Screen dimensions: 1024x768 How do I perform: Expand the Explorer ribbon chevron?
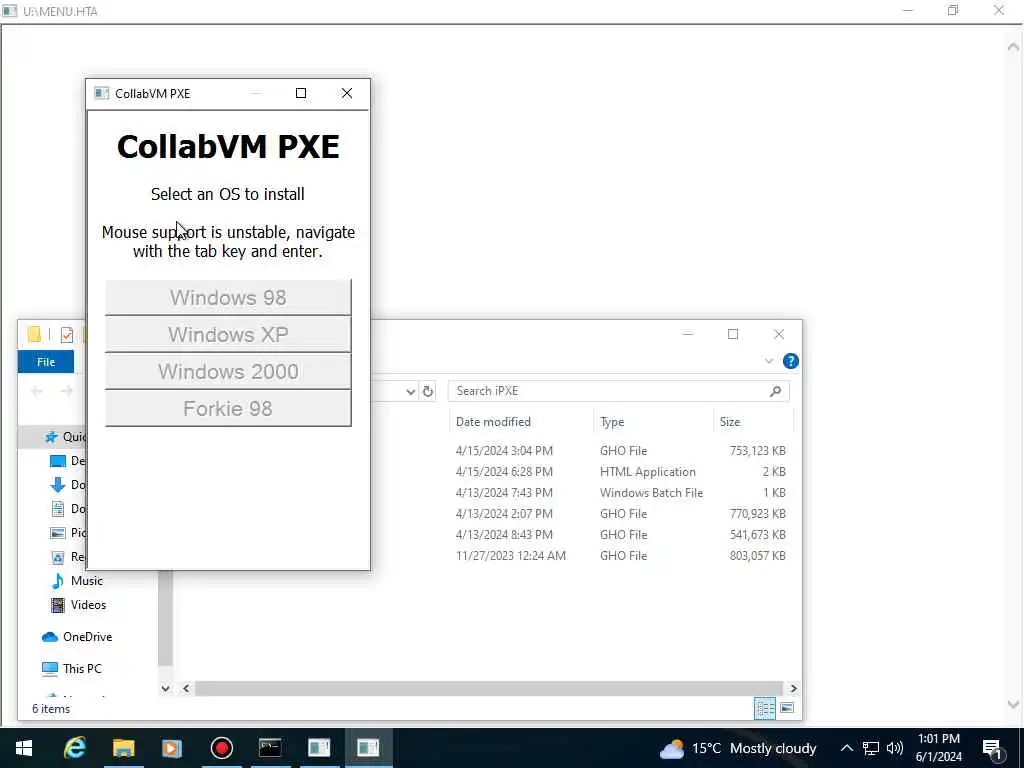pos(769,361)
